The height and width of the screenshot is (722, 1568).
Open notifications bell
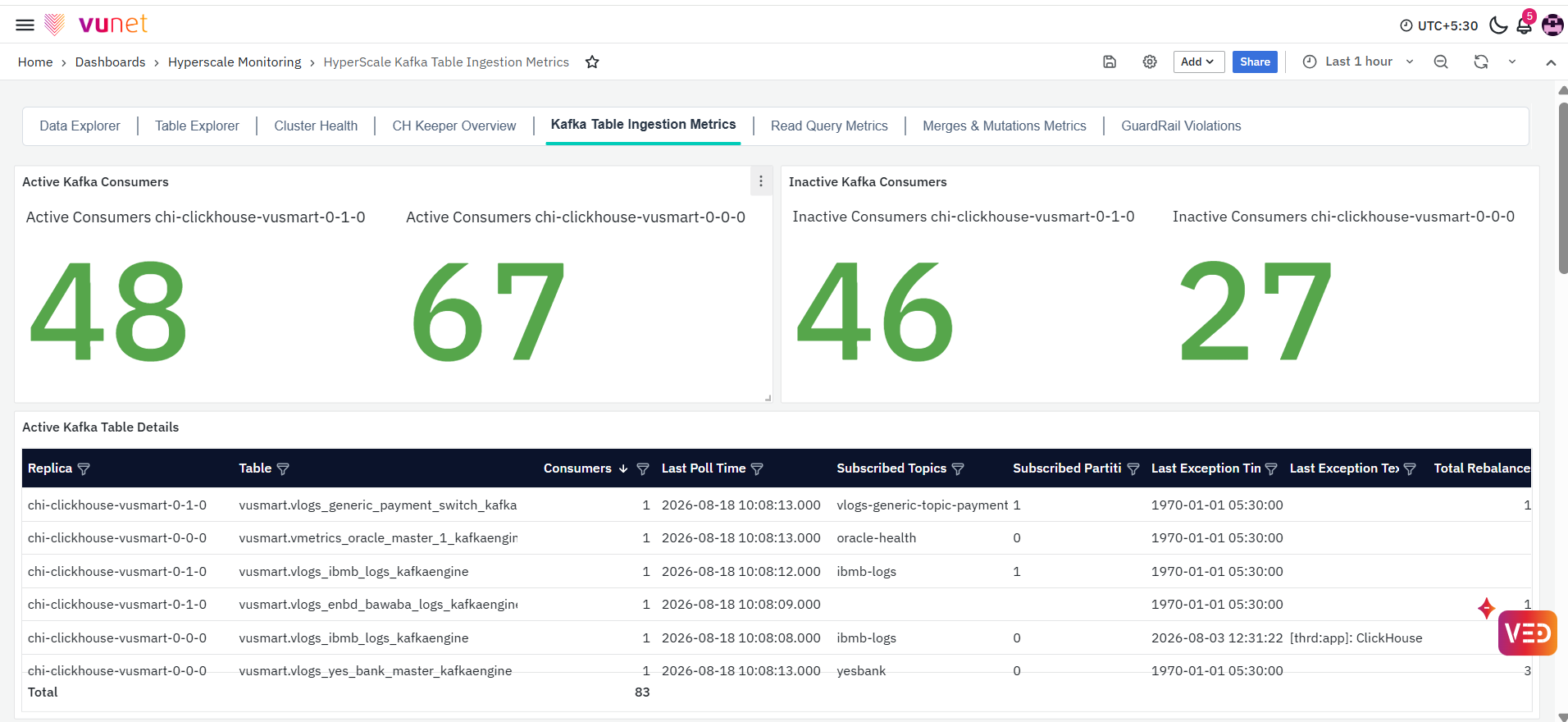1524,25
